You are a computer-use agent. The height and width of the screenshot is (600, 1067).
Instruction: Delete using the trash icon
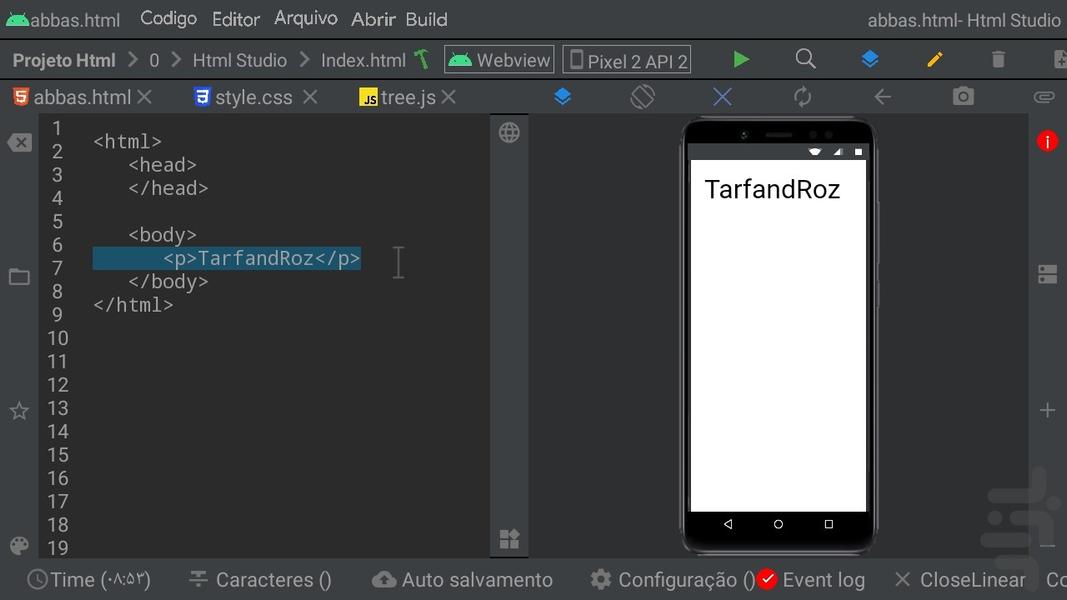[x=998, y=59]
